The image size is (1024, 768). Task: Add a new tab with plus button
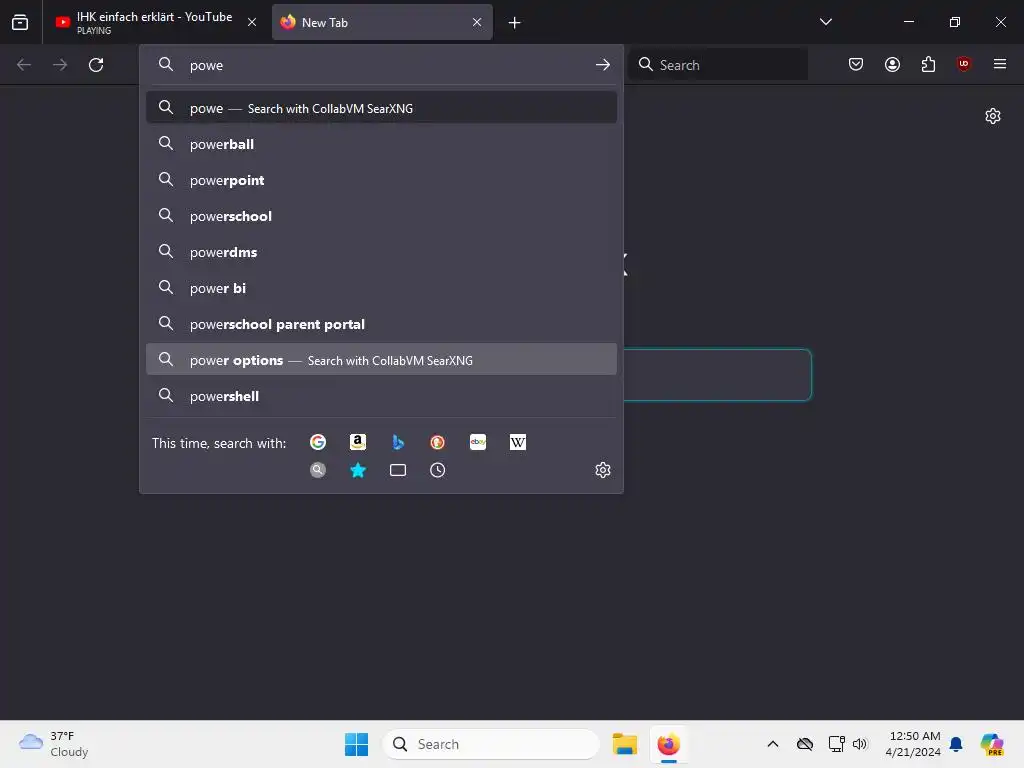pos(515,23)
